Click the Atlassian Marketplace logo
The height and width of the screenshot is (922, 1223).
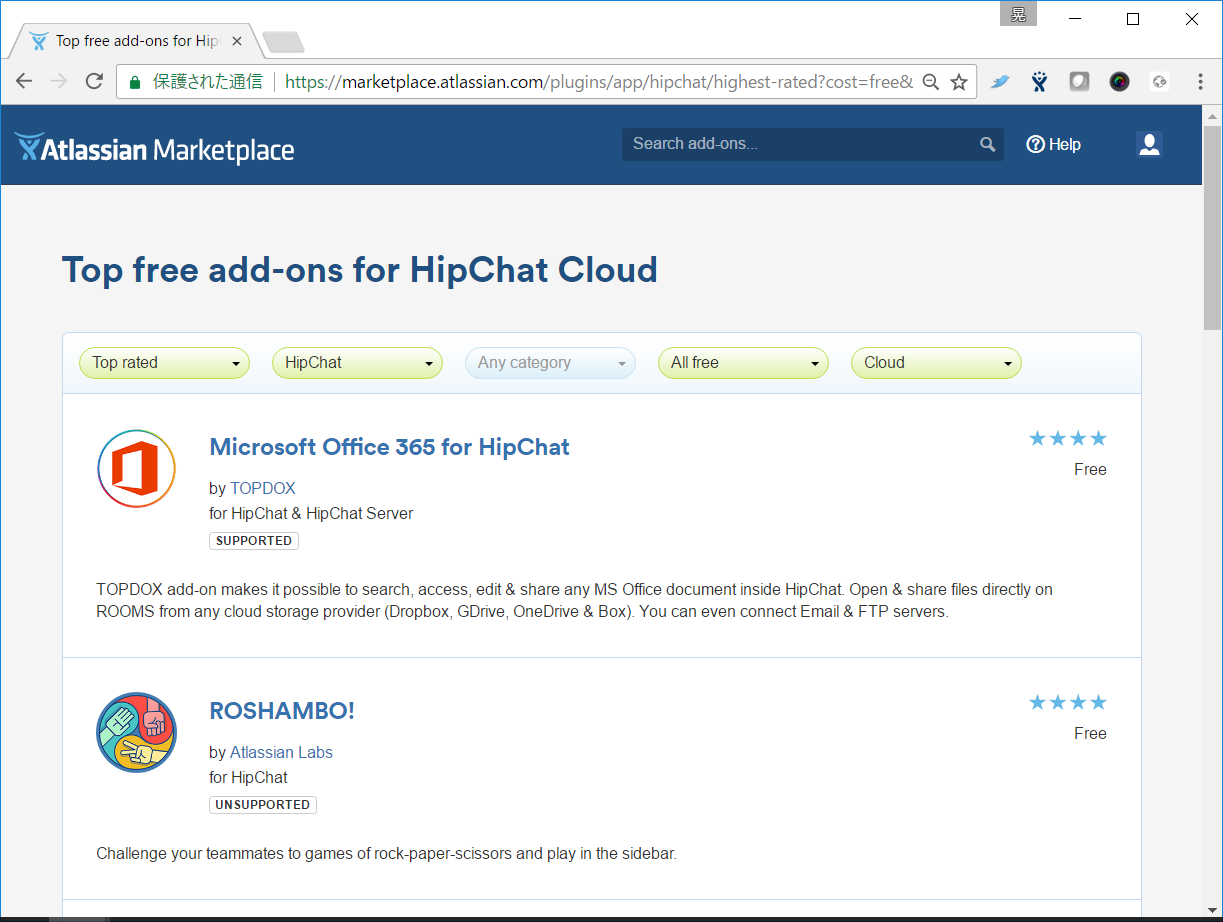pyautogui.click(x=154, y=148)
